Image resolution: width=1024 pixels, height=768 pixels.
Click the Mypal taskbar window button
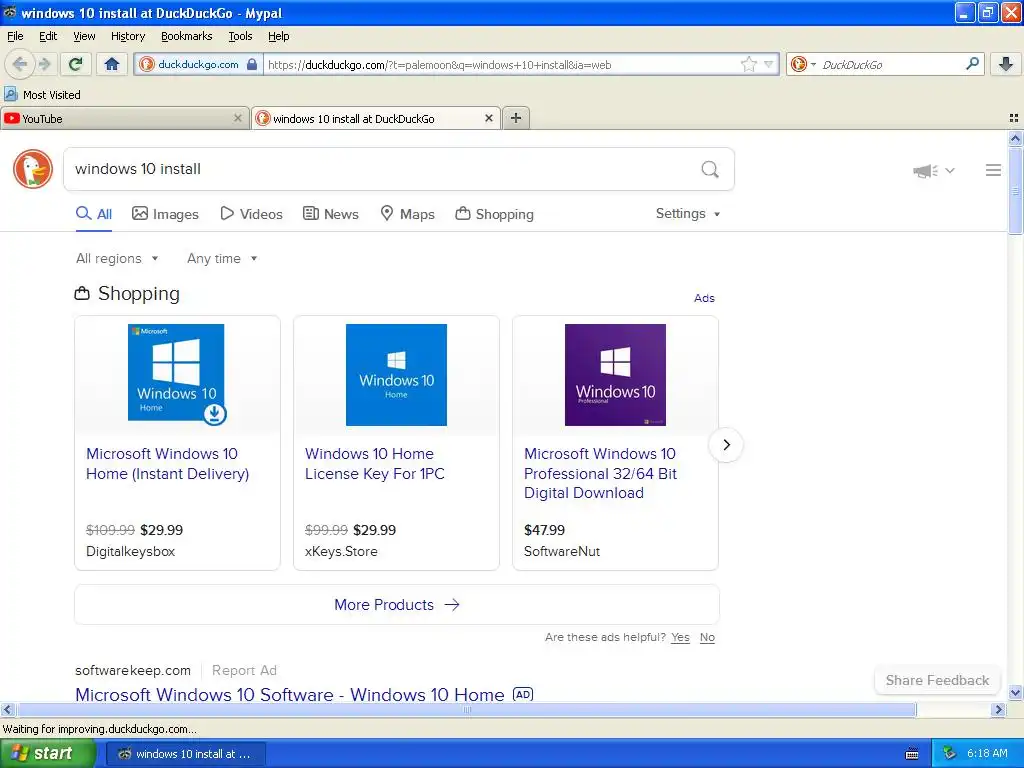(x=185, y=754)
